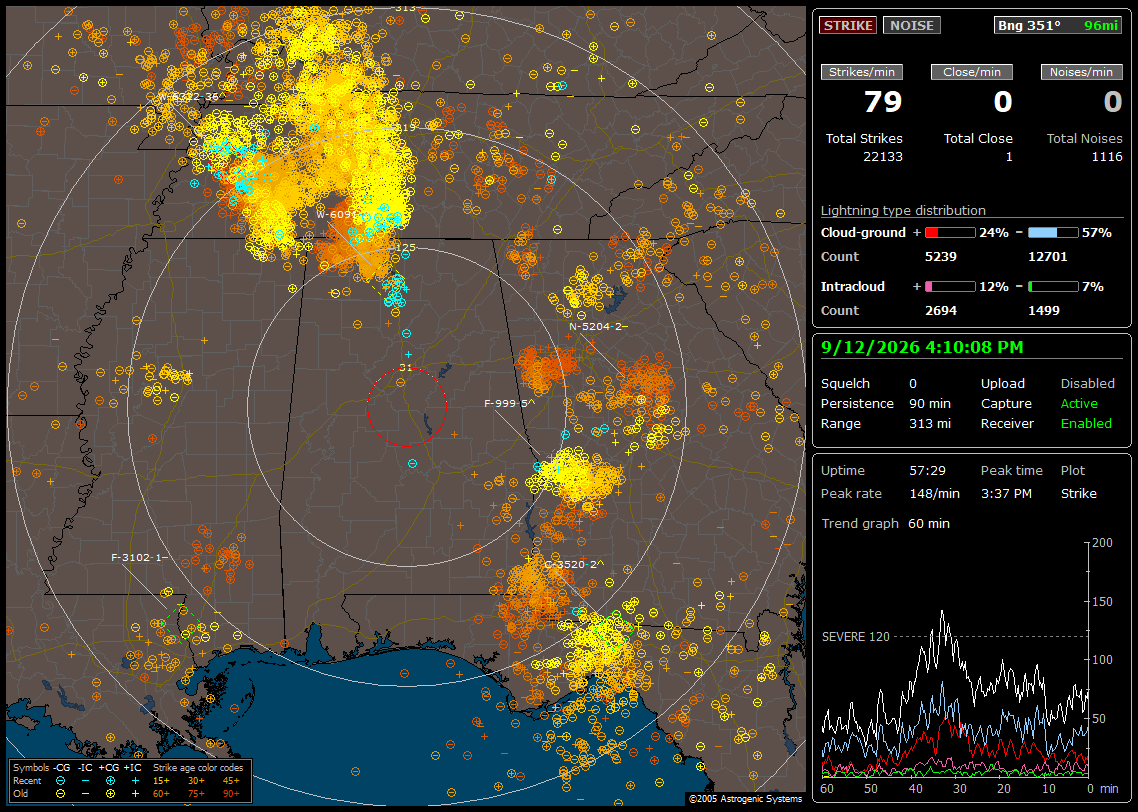1138x812 pixels.
Task: Select the Strikes/min header label
Action: click(x=861, y=72)
